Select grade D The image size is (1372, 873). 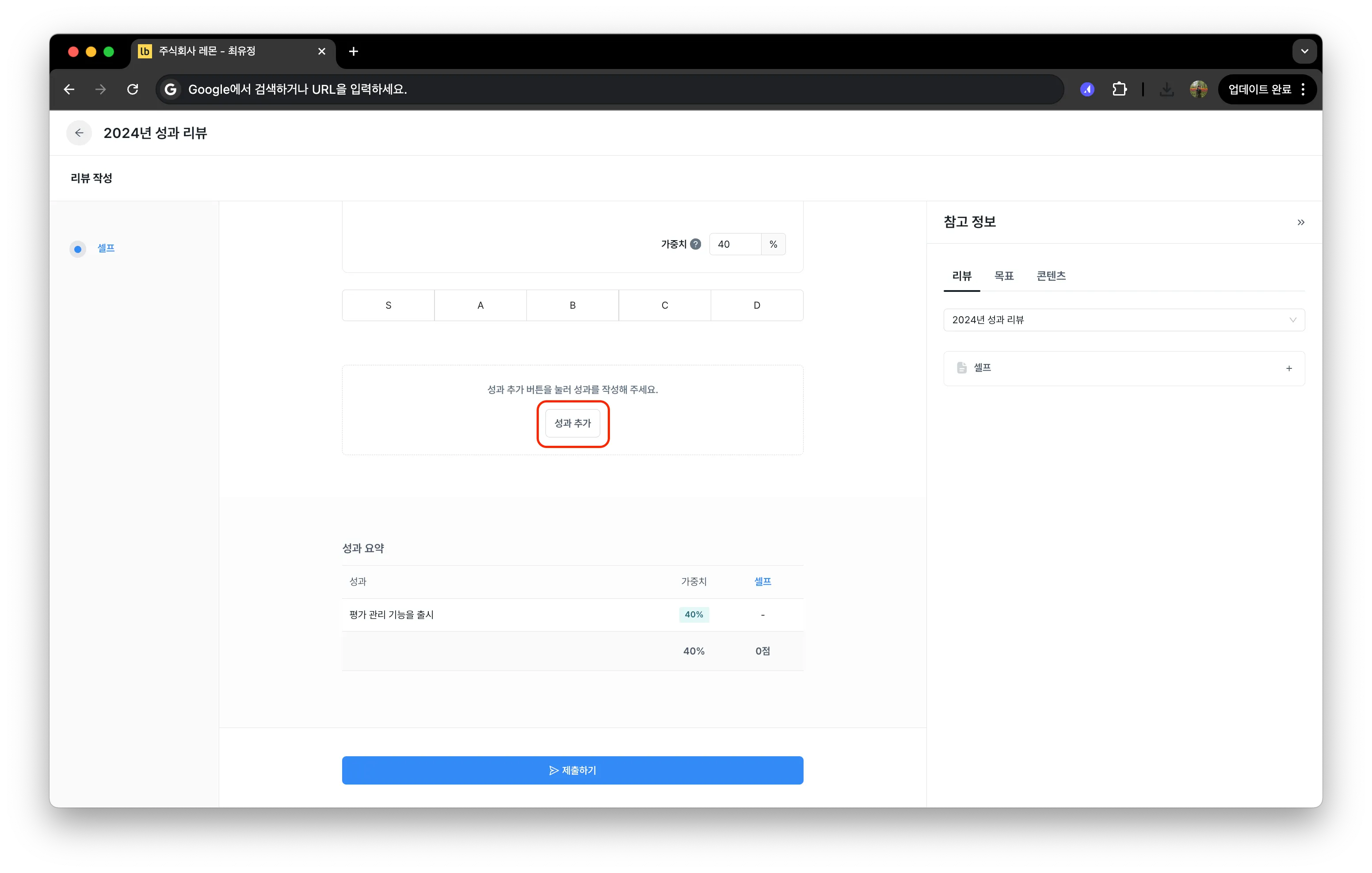coord(757,306)
